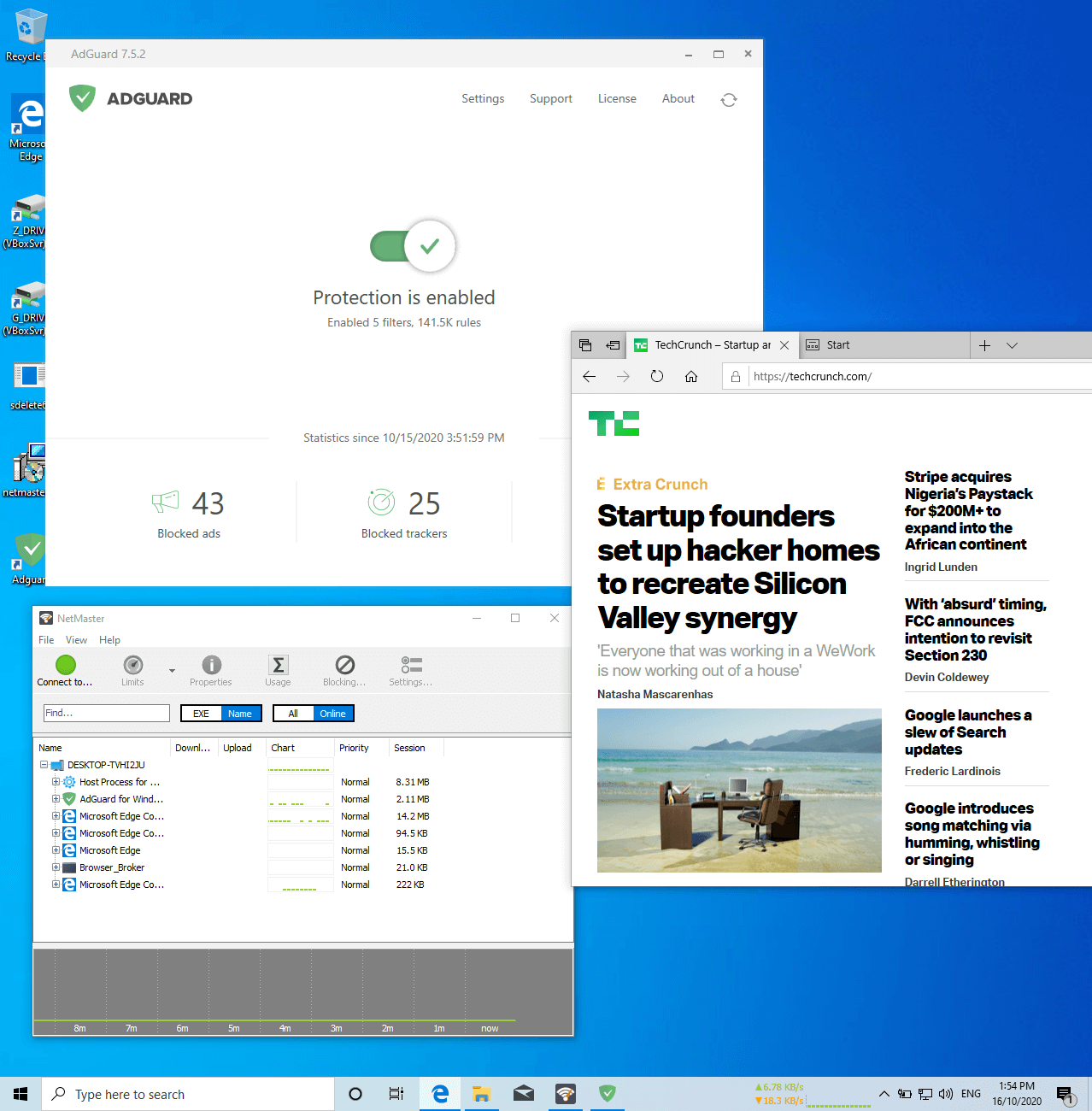Collapse the DESKTOP-TVHI2JU tree node
1092x1111 pixels.
tap(44, 765)
